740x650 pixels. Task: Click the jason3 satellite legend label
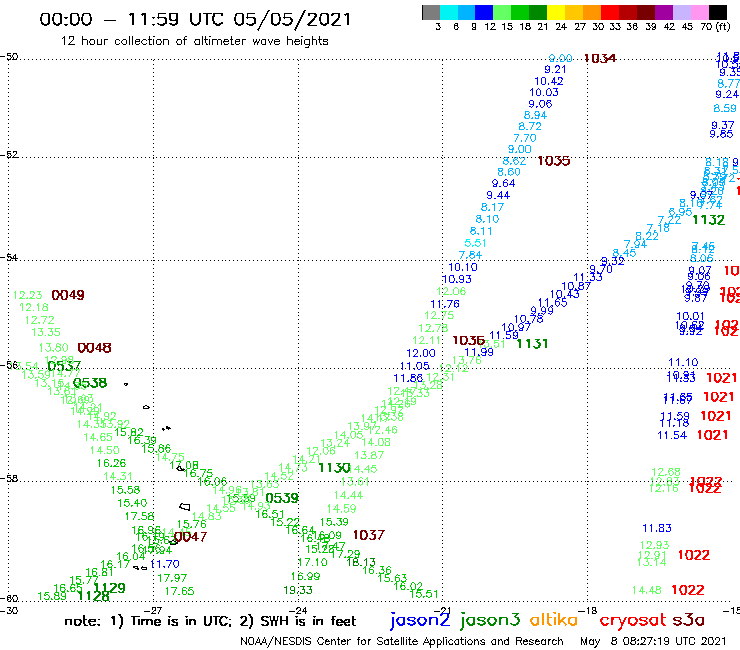[x=490, y=620]
